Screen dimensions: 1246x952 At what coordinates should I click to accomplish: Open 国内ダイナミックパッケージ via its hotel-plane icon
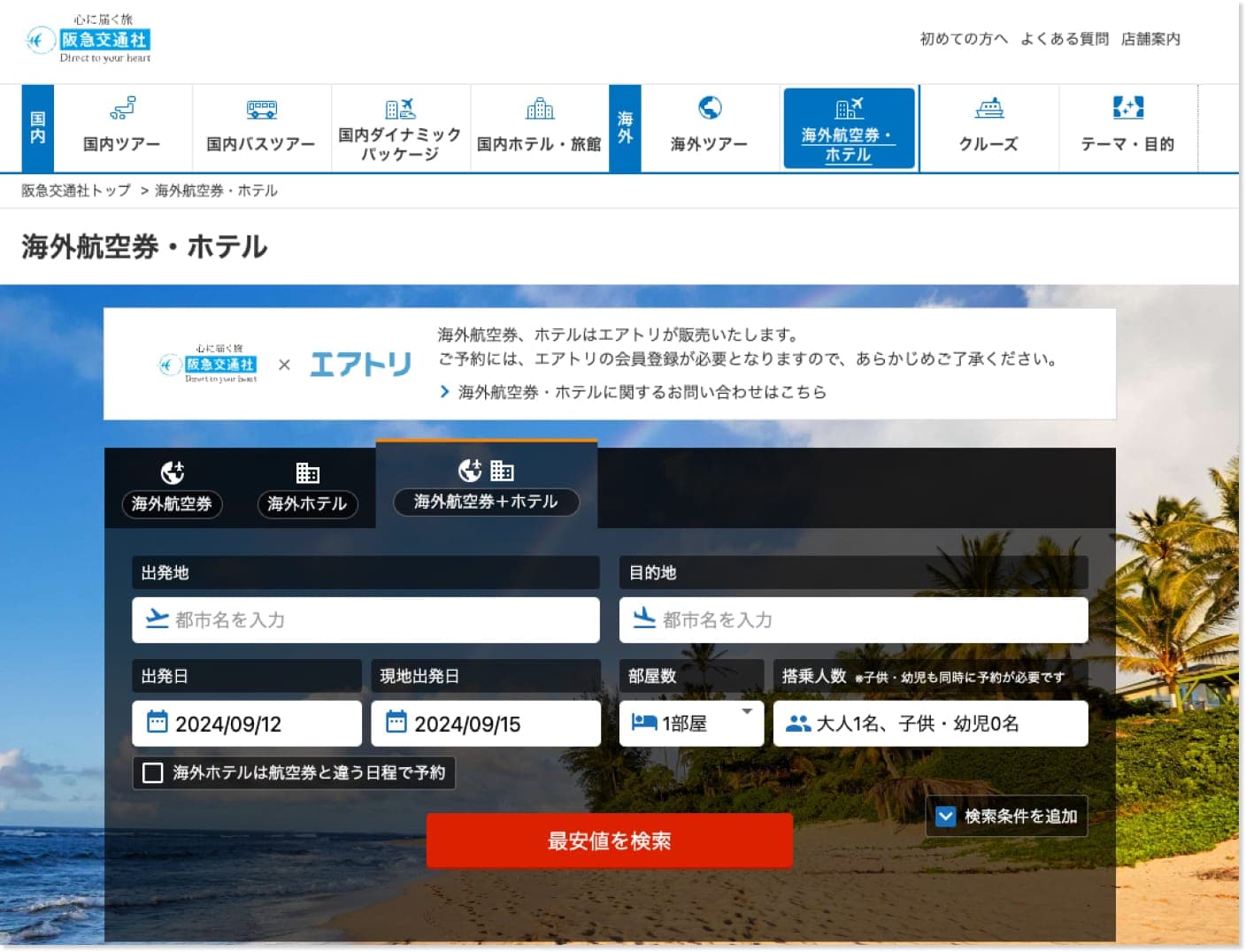(401, 108)
